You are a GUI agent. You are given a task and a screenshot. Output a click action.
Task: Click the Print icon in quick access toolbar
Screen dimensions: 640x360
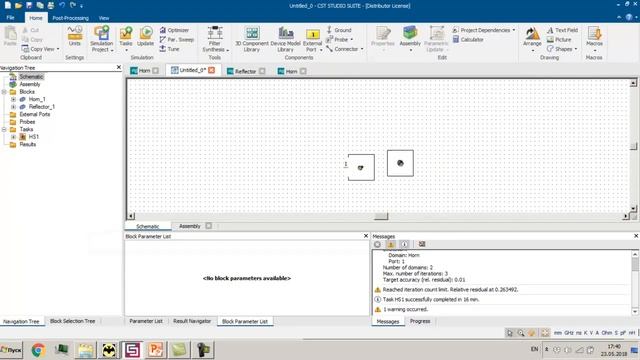(51, 6)
